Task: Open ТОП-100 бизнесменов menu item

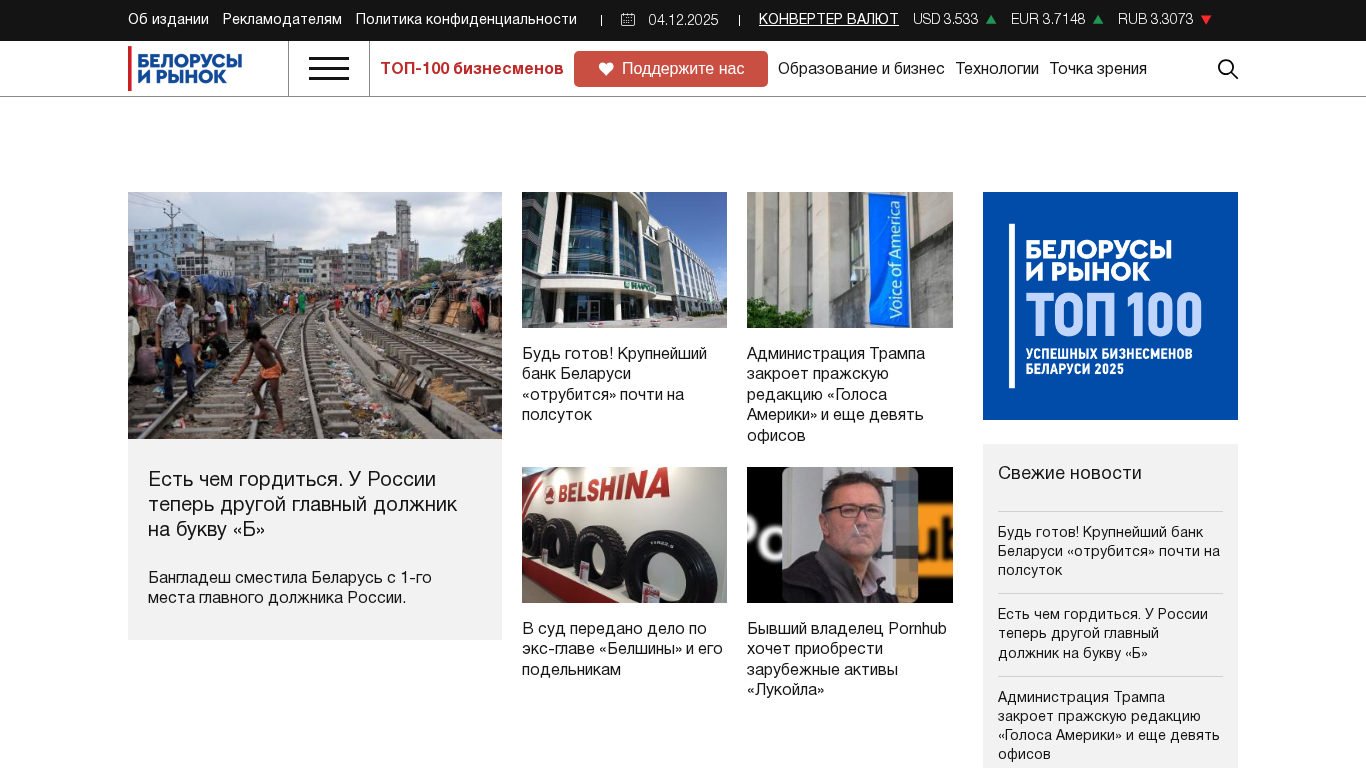Action: coord(472,69)
